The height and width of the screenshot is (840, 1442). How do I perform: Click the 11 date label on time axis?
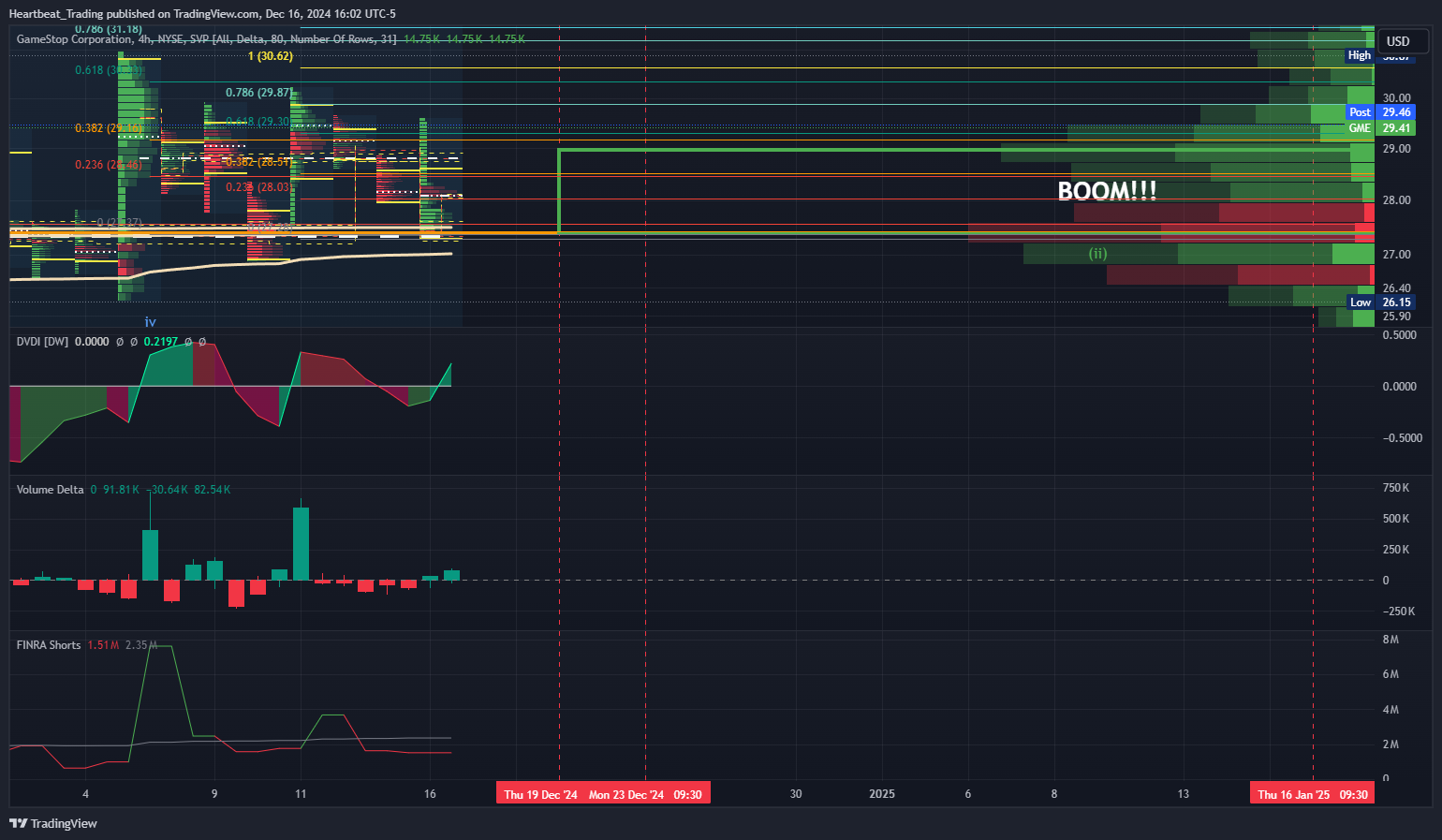301,794
